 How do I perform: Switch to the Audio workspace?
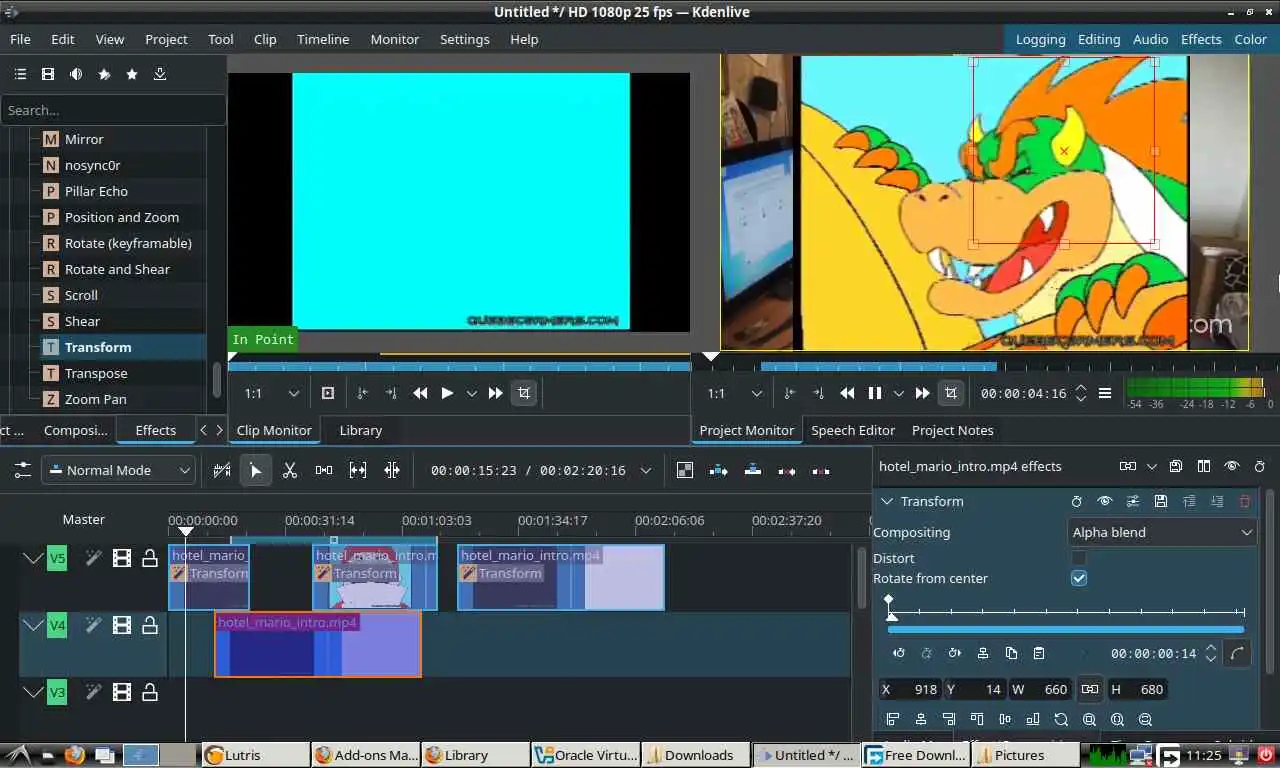1150,39
